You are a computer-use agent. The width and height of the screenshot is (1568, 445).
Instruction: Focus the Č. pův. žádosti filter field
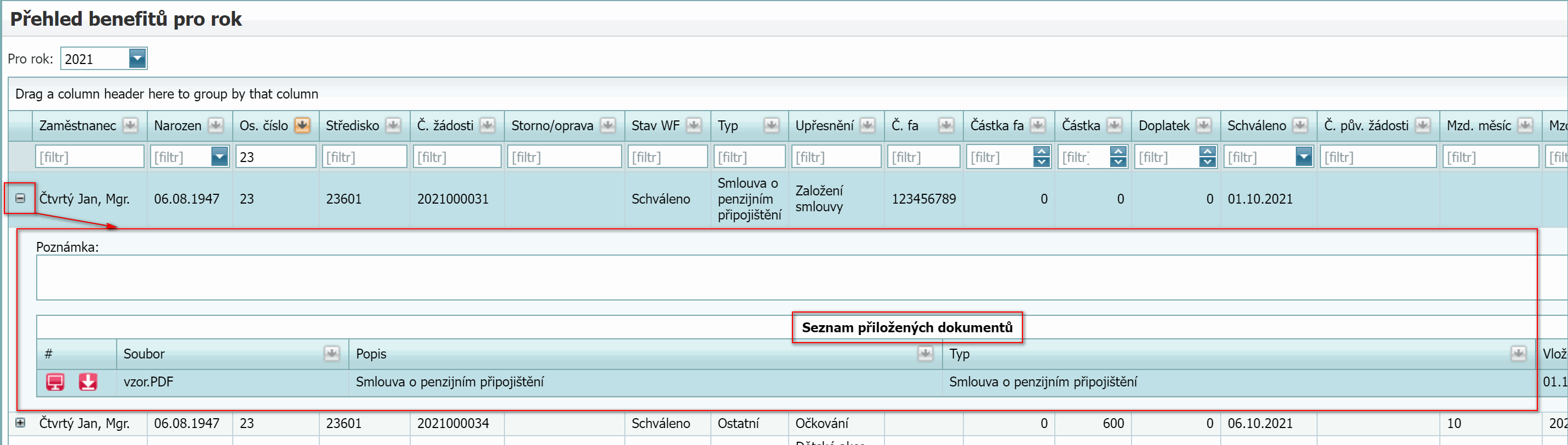point(1378,157)
